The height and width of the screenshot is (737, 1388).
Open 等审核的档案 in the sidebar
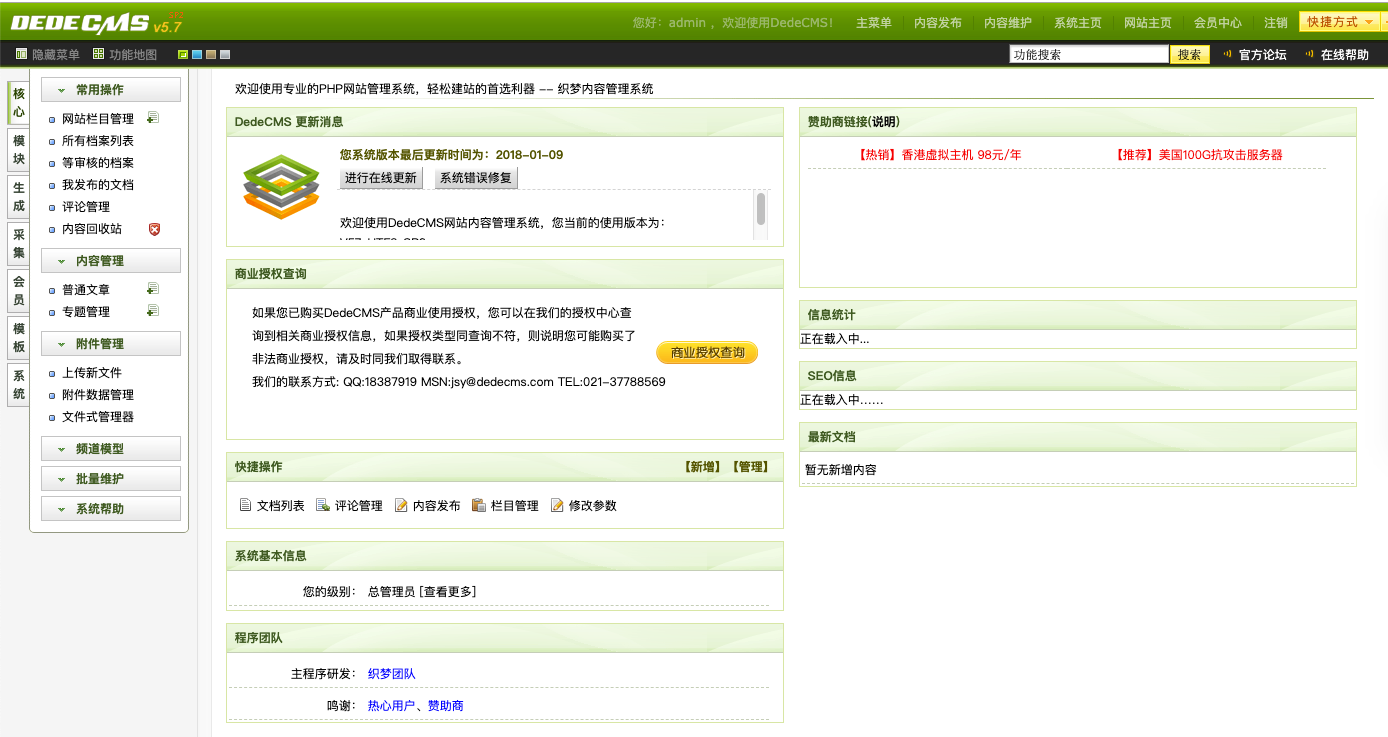pos(98,163)
